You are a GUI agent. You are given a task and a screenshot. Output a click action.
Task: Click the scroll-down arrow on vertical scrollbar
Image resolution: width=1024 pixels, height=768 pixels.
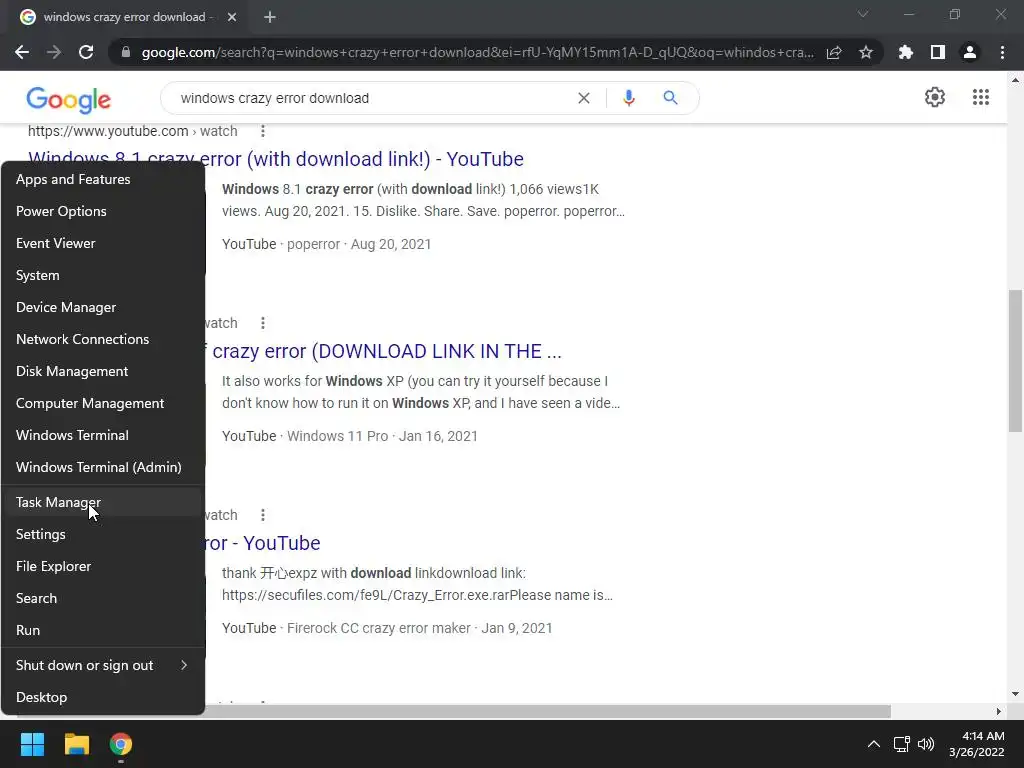pyautogui.click(x=1015, y=694)
